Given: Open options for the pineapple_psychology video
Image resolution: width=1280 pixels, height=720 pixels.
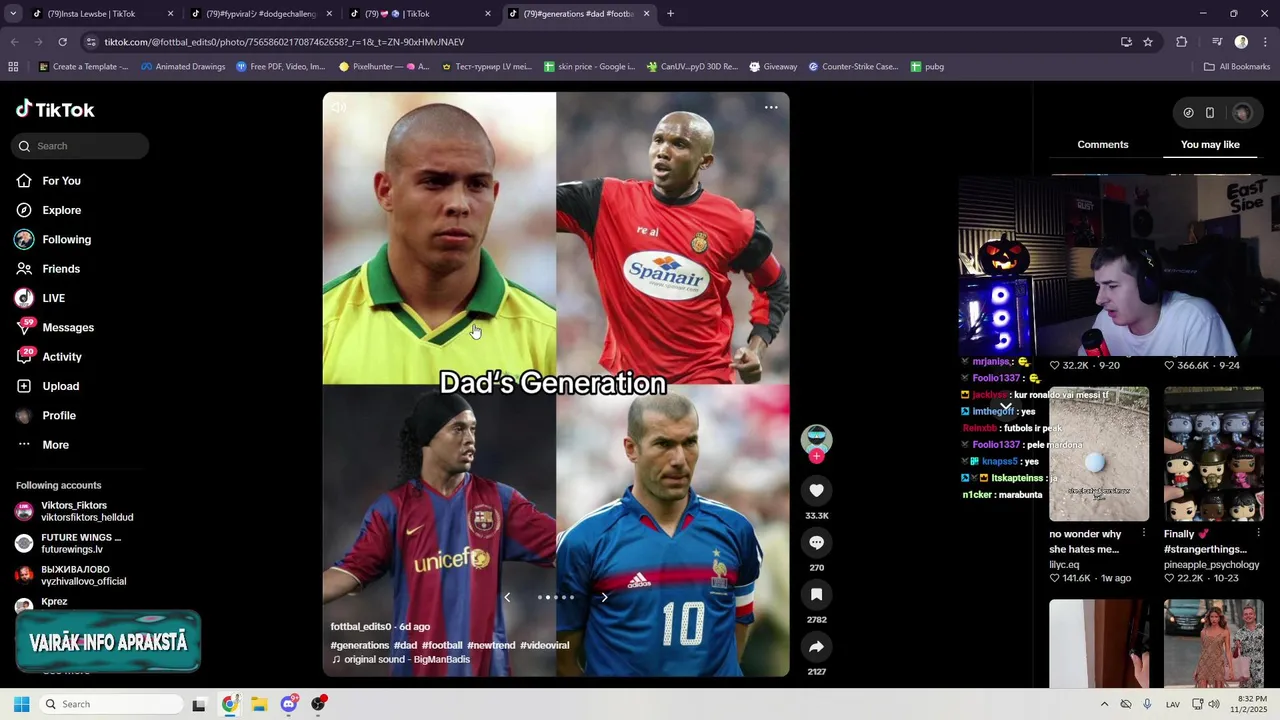Looking at the screenshot, I should pyautogui.click(x=1258, y=534).
